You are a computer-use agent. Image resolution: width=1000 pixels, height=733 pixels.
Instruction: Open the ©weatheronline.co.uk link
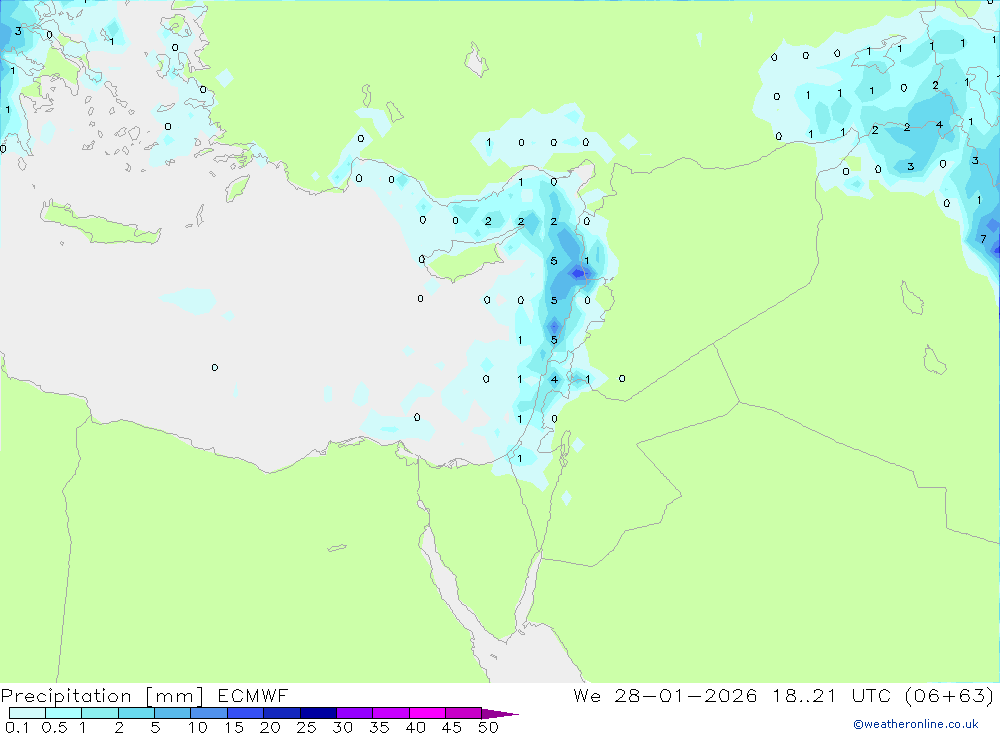[x=915, y=724]
